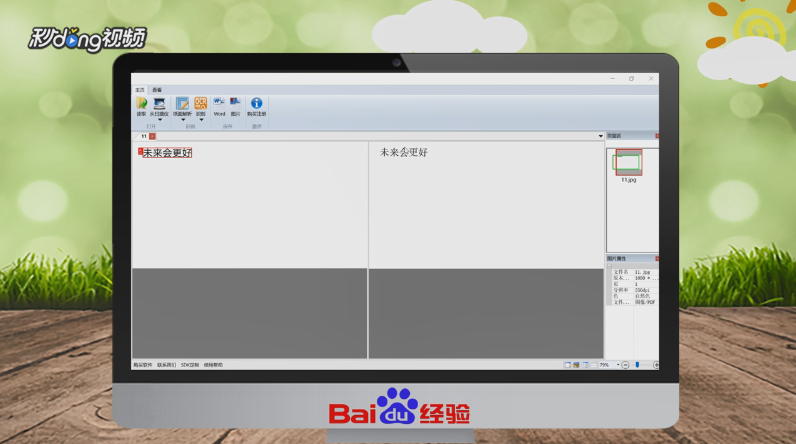Click the zoom in plus button
This screenshot has width=796, height=444.
656,365
